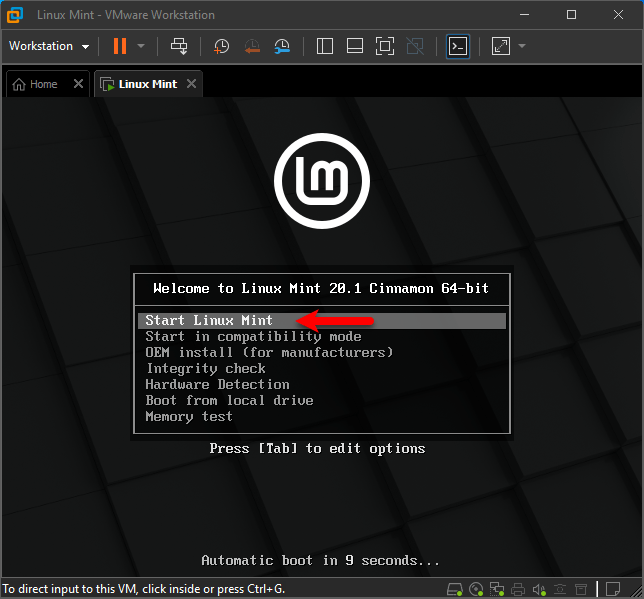Open the Workstation menu

tap(49, 46)
